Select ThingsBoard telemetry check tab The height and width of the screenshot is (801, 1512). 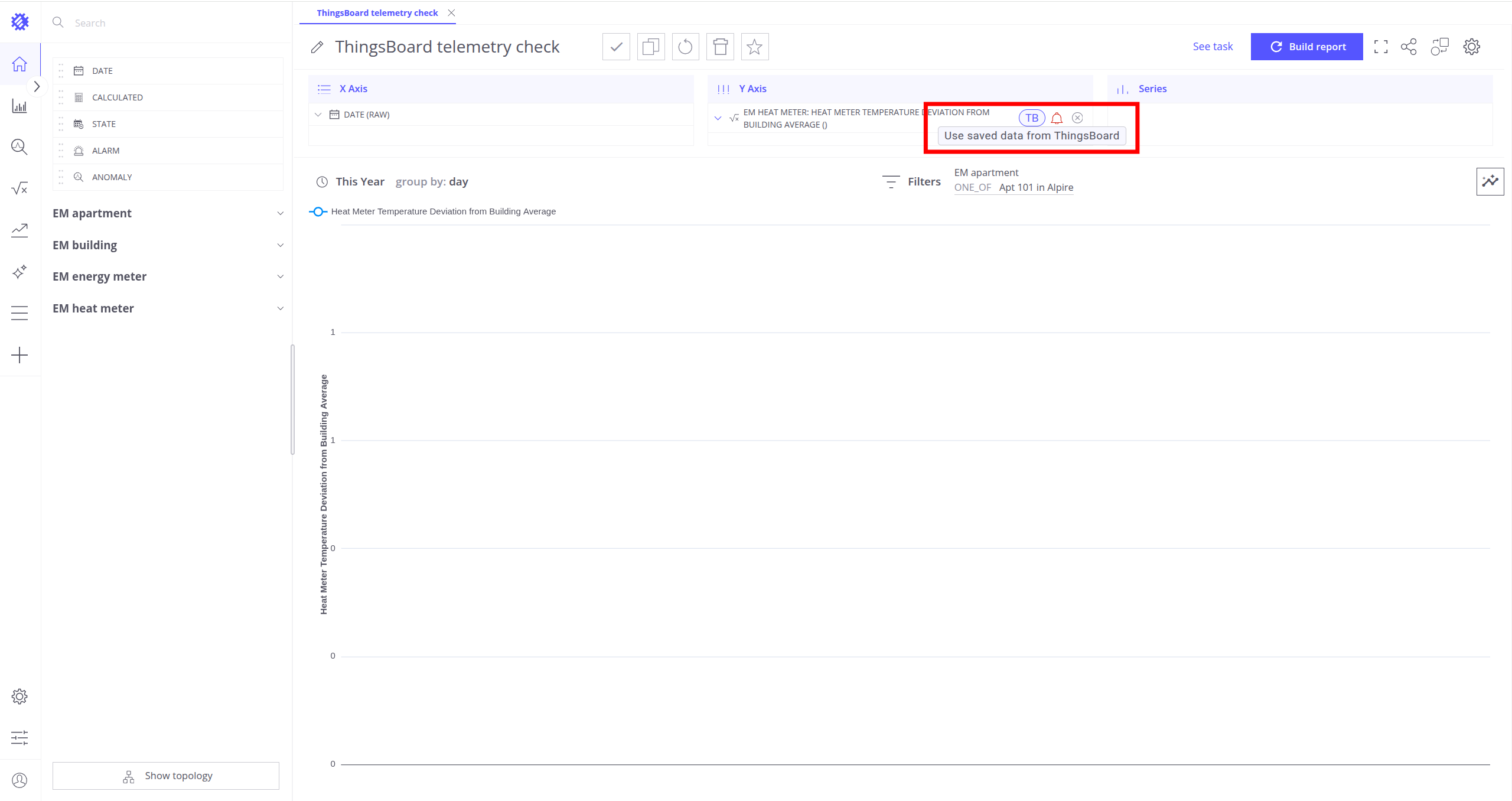[377, 13]
